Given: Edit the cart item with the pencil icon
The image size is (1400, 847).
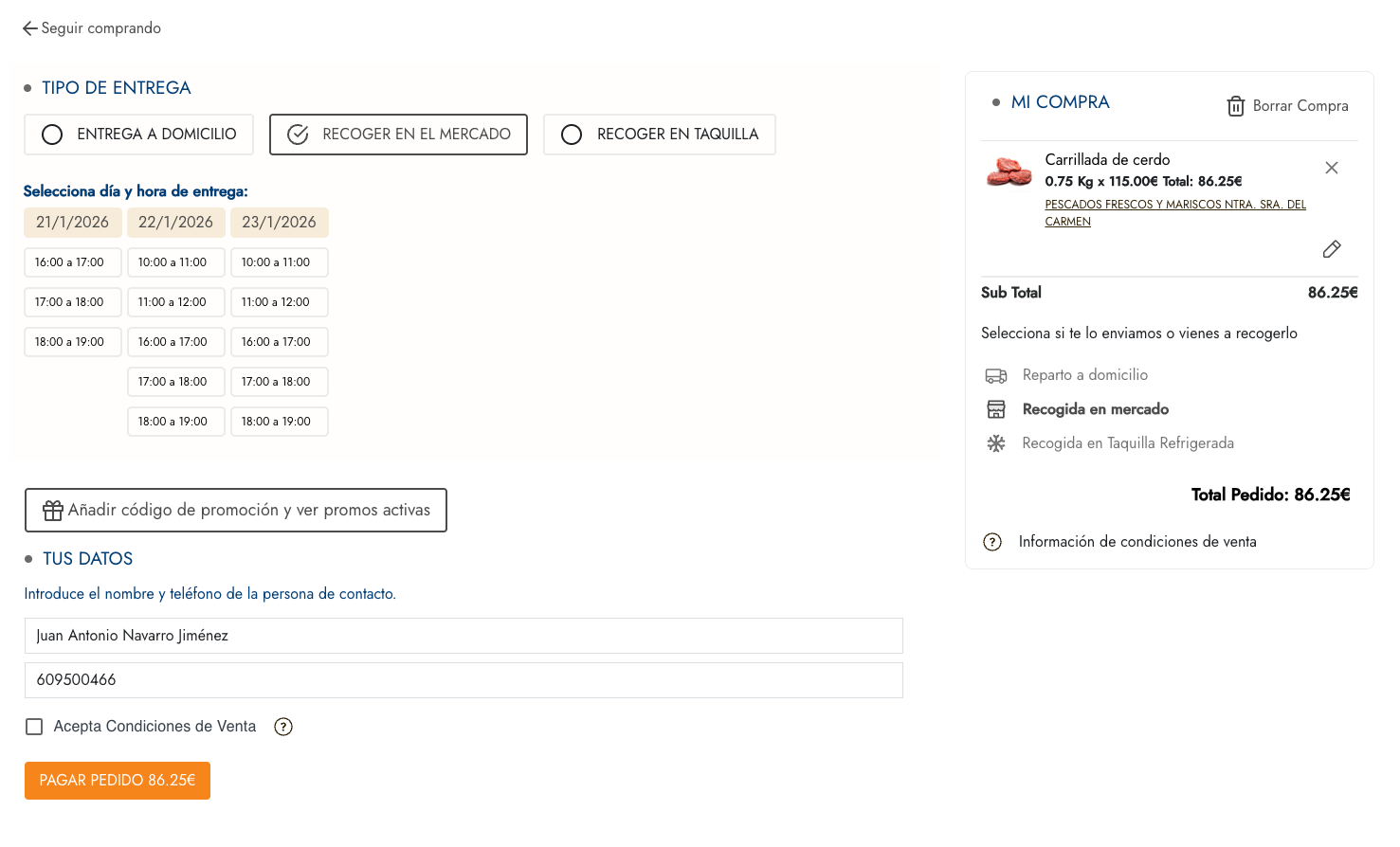Looking at the screenshot, I should point(1331,249).
